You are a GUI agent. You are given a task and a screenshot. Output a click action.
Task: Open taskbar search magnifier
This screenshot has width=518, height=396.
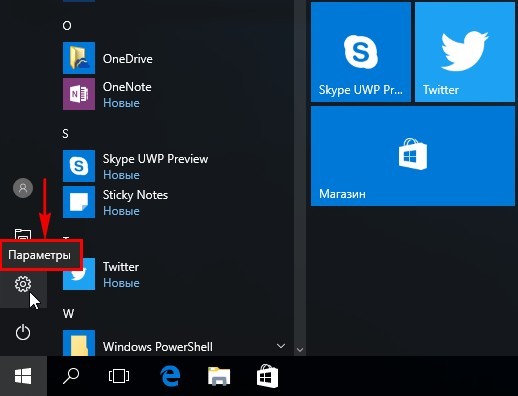71,376
